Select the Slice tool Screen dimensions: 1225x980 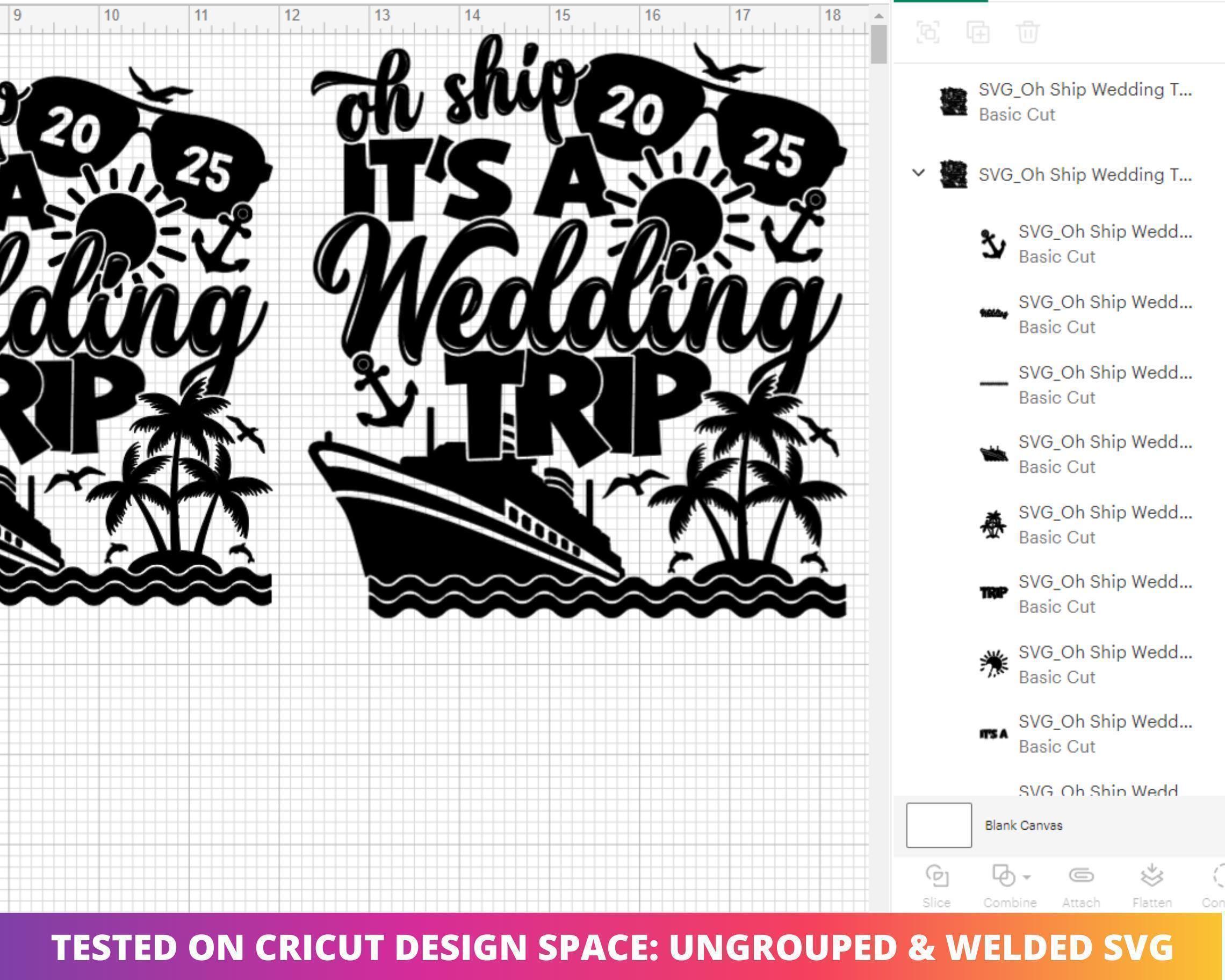pyautogui.click(x=936, y=885)
